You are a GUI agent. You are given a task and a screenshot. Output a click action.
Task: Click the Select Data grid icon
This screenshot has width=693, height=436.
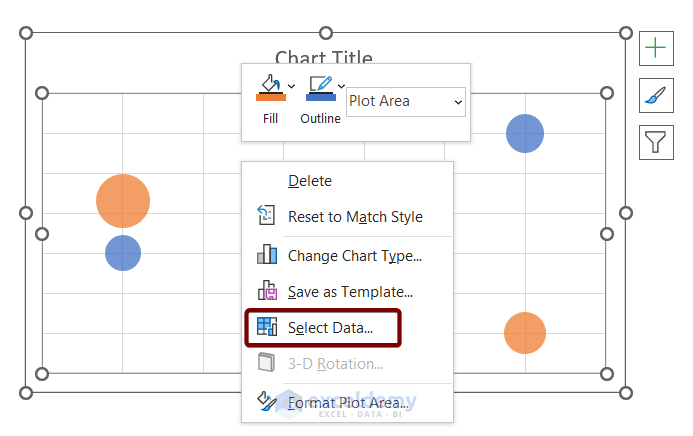coord(266,327)
